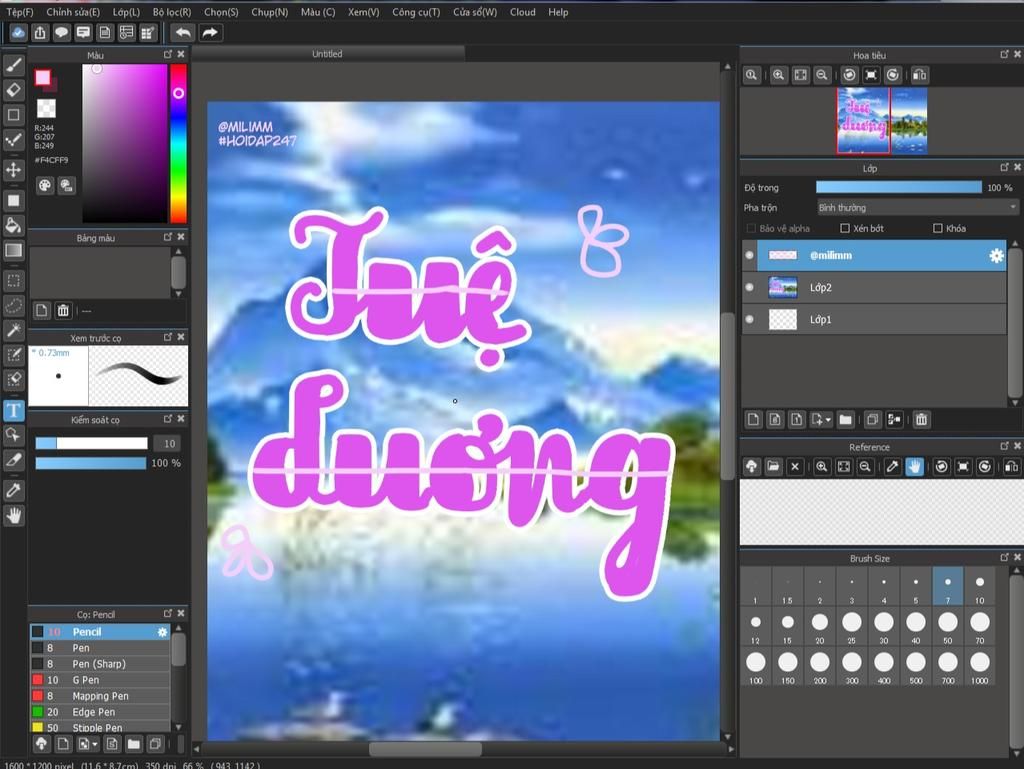Toggle the Khóa lock checkbox
This screenshot has height=769, width=1024.
pos(938,228)
